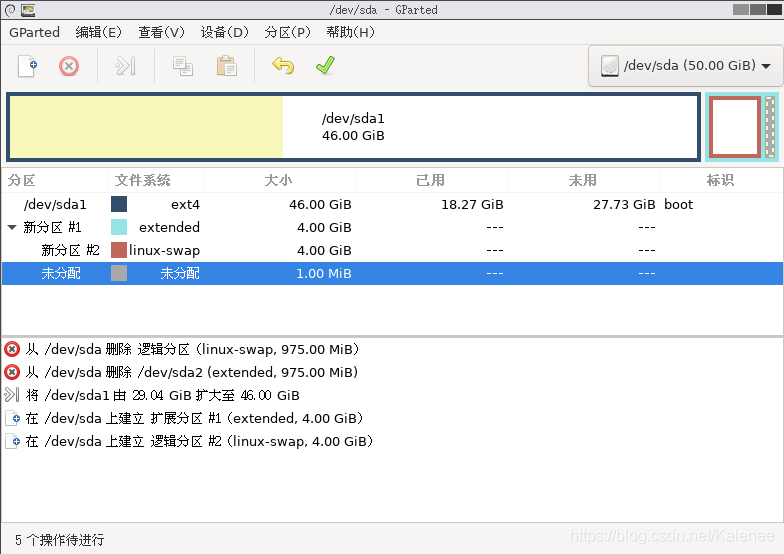The image size is (784, 554).
Task: Click the Copy partition toolbar icon
Action: pos(182,66)
